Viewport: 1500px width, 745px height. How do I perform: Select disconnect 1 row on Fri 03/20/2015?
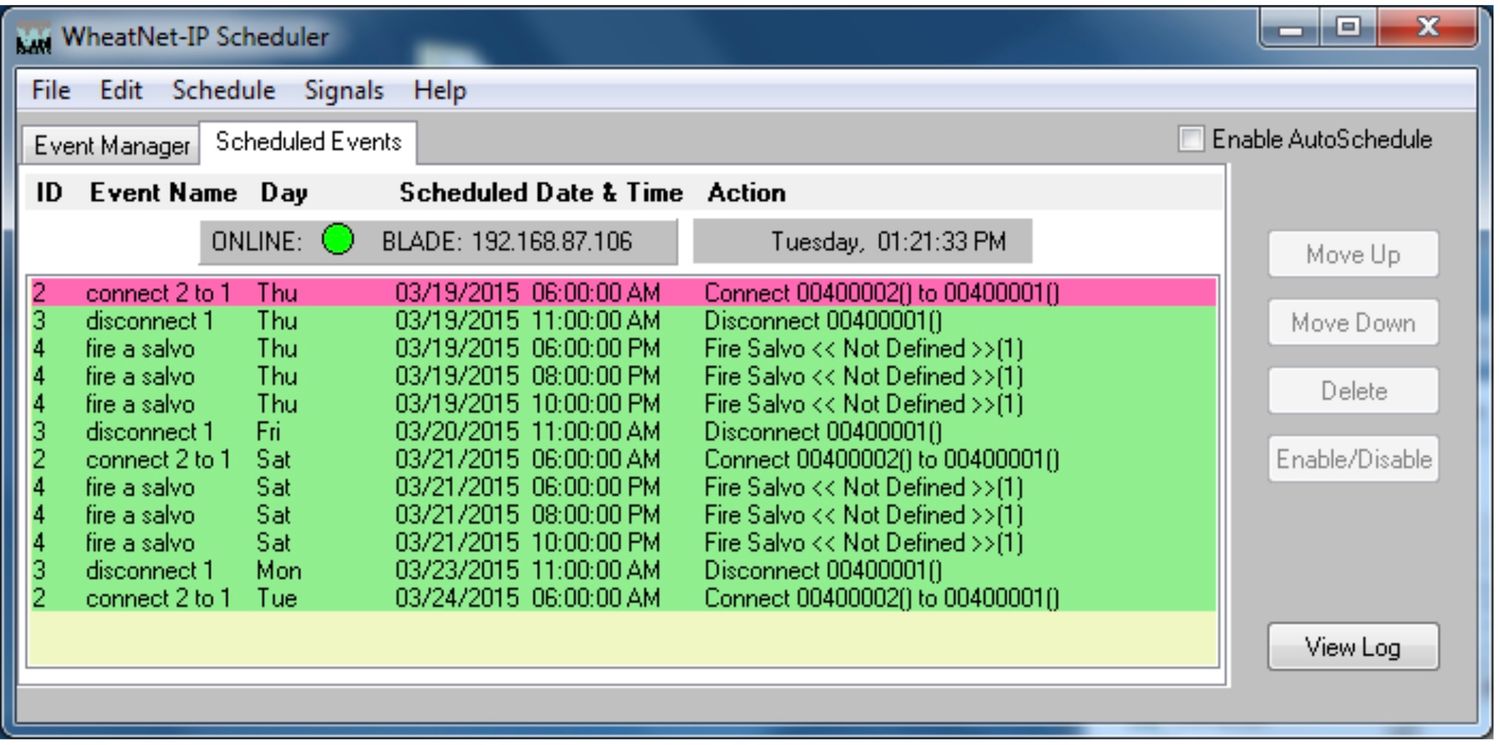pyautogui.click(x=622, y=433)
